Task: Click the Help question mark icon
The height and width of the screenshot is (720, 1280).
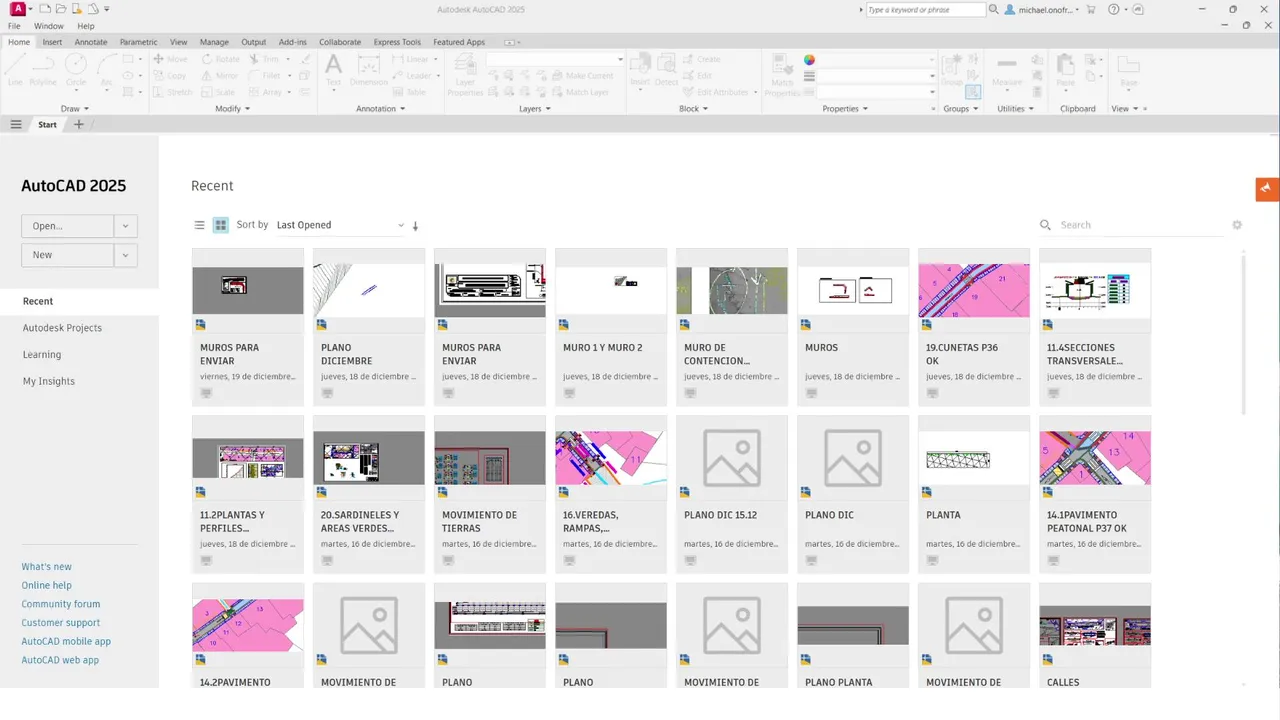Action: tap(1114, 9)
